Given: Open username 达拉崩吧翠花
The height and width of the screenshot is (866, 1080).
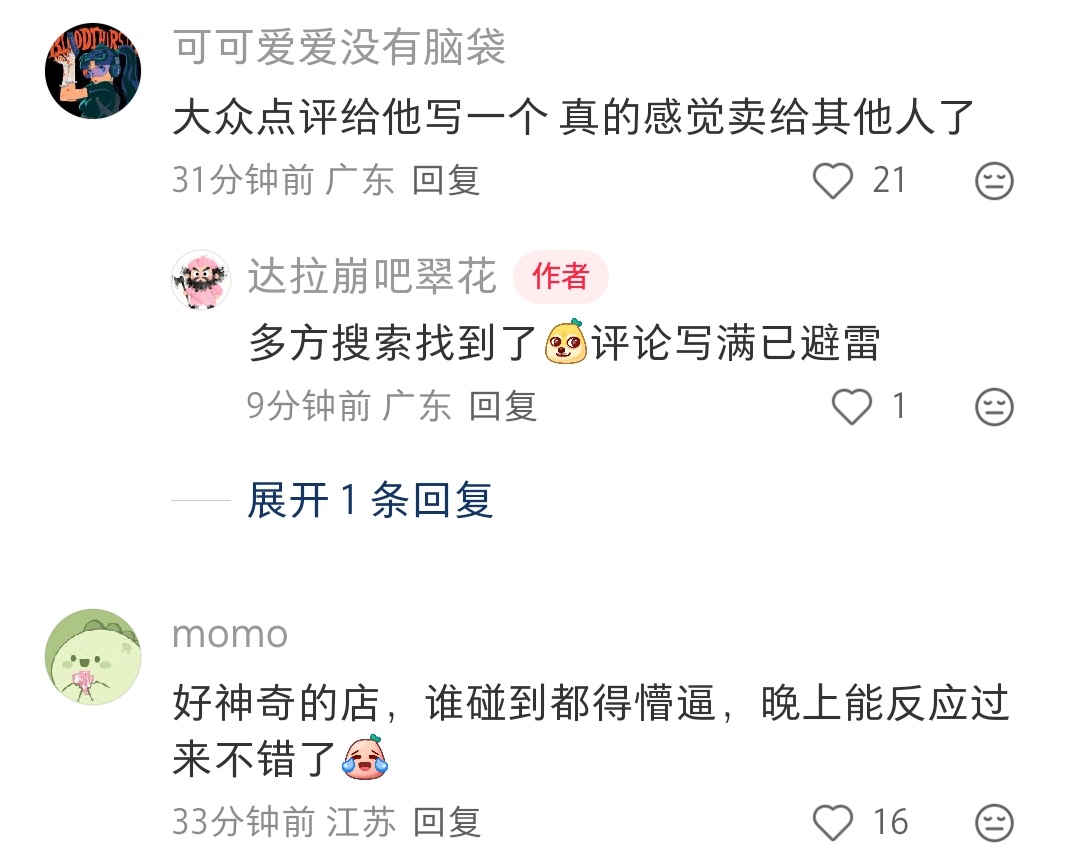Looking at the screenshot, I should point(372,276).
